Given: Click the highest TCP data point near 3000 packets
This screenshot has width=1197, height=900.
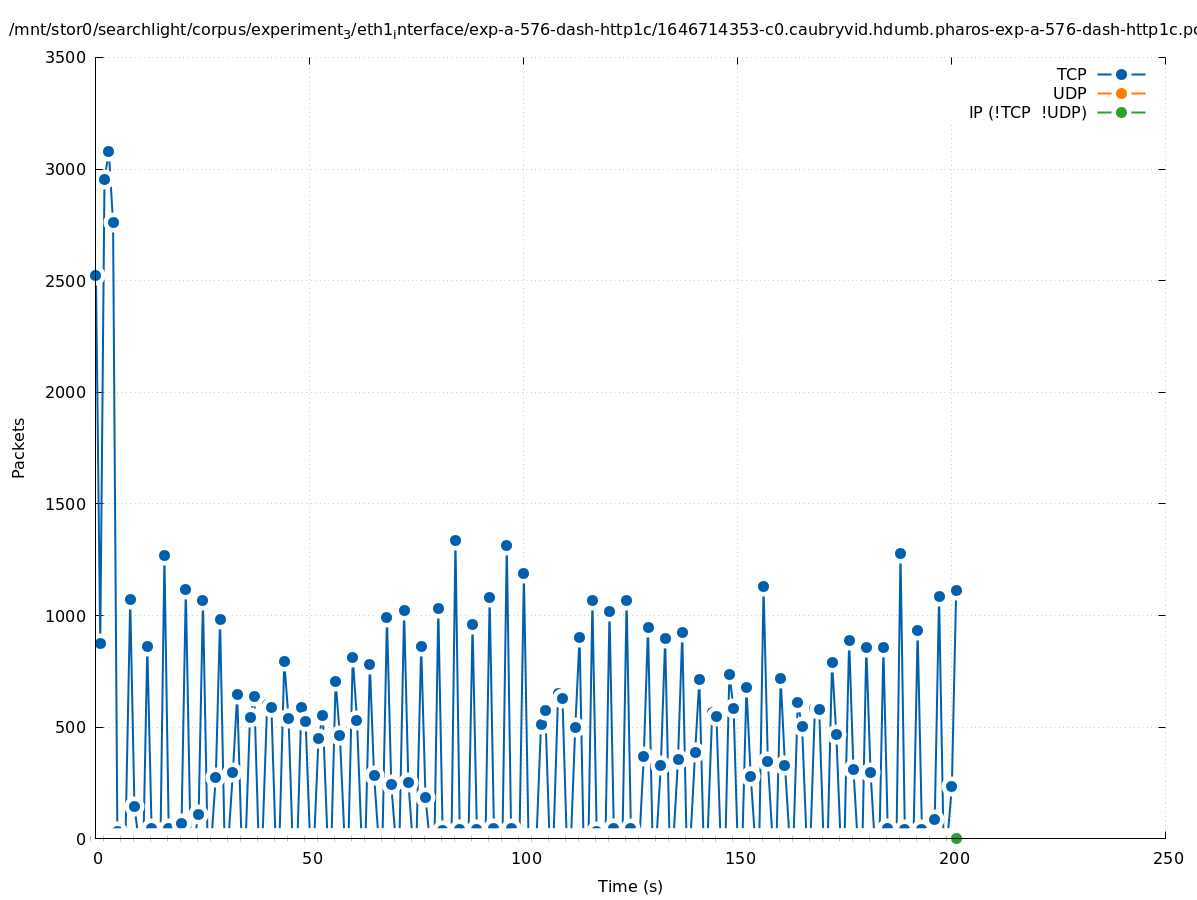Looking at the screenshot, I should [108, 152].
